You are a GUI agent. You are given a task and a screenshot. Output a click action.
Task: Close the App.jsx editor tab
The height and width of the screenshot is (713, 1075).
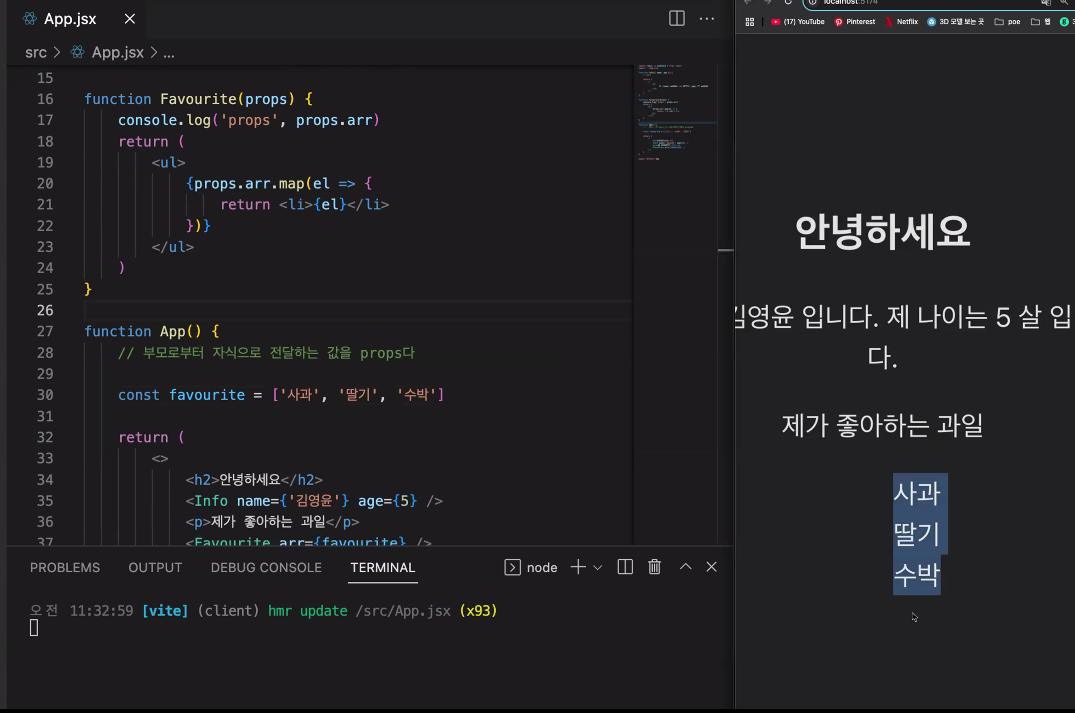pyautogui.click(x=130, y=19)
